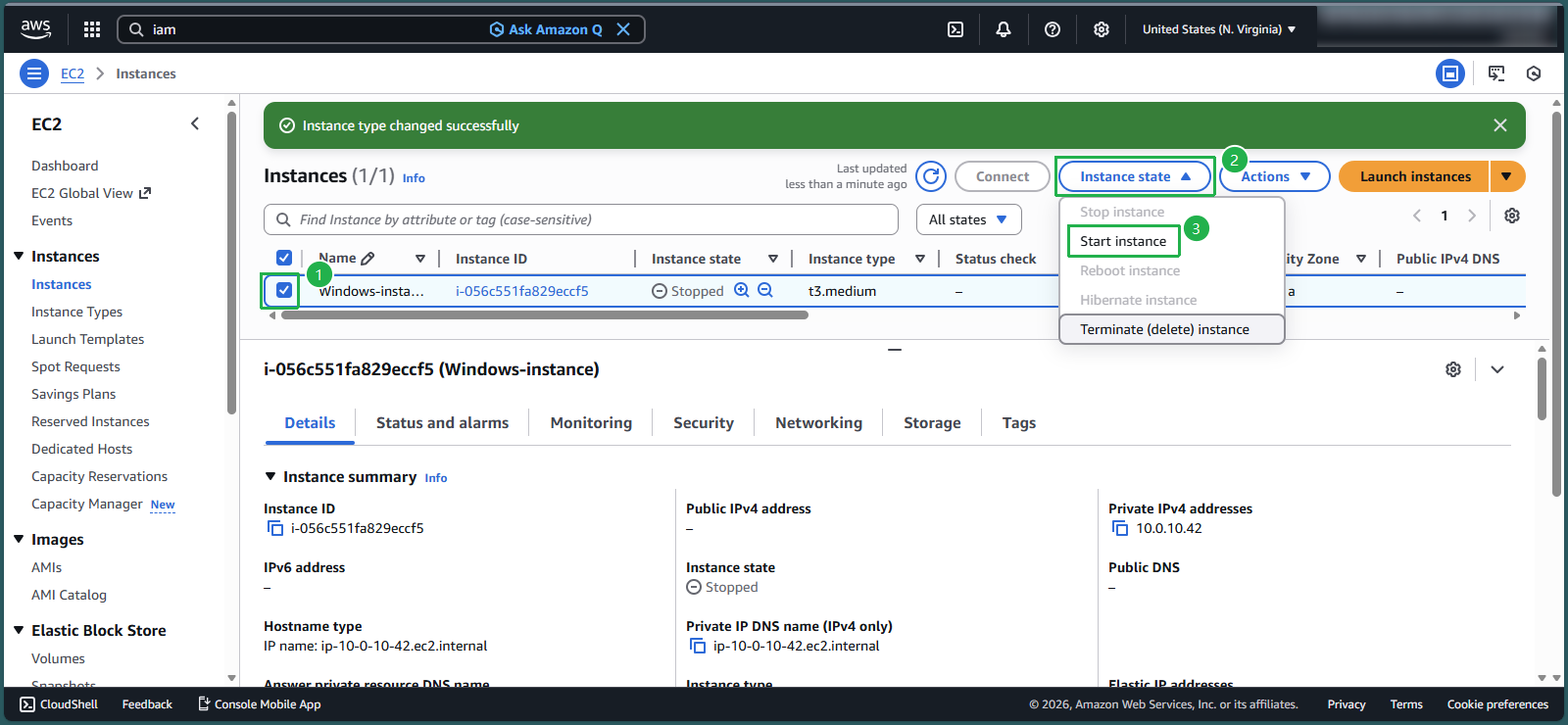Open the AWS home logo
The width and height of the screenshot is (1568, 725).
(36, 29)
